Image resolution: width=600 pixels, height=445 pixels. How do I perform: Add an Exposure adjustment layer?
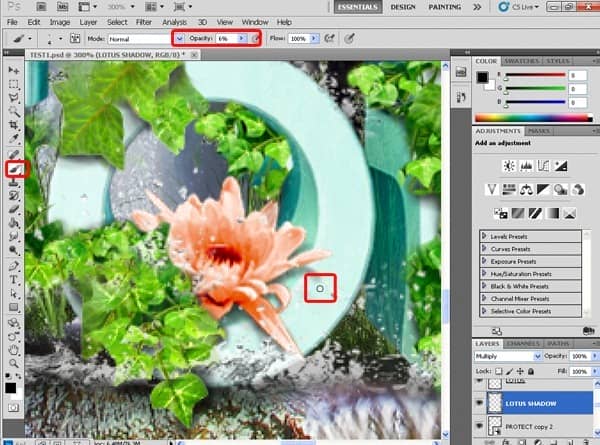(x=561, y=166)
